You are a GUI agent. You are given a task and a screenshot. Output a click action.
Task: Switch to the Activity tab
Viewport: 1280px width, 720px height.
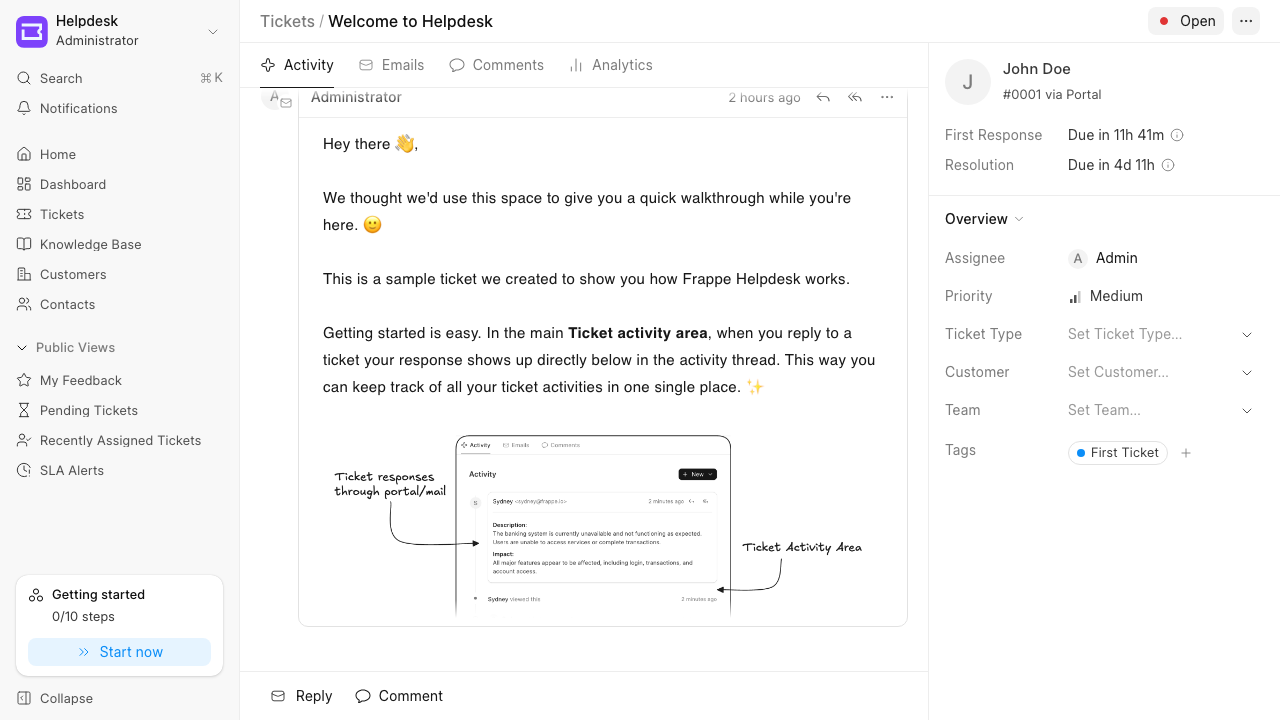(297, 65)
